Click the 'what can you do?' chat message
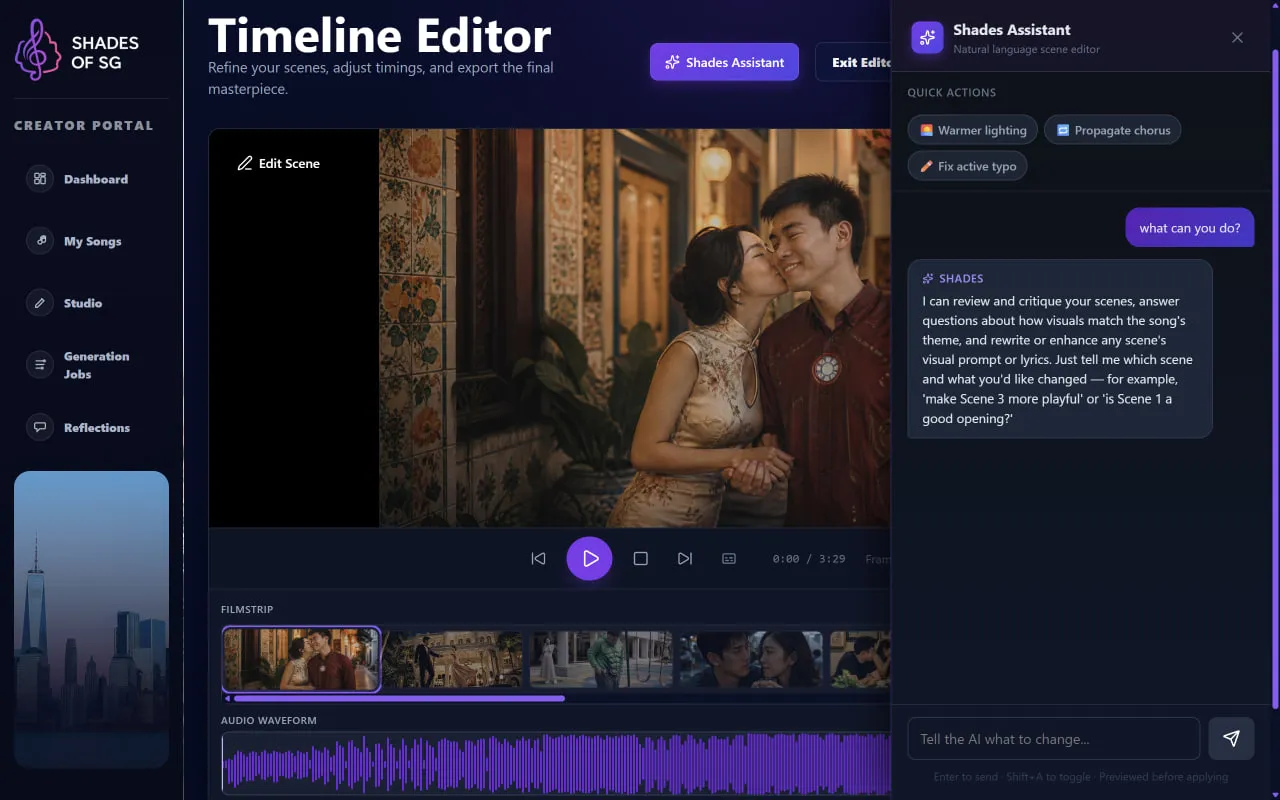The width and height of the screenshot is (1280, 800). [x=1190, y=228]
